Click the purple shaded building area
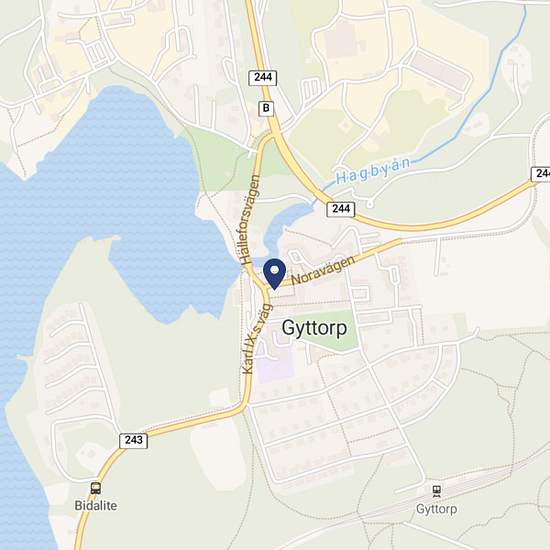 (x=275, y=365)
